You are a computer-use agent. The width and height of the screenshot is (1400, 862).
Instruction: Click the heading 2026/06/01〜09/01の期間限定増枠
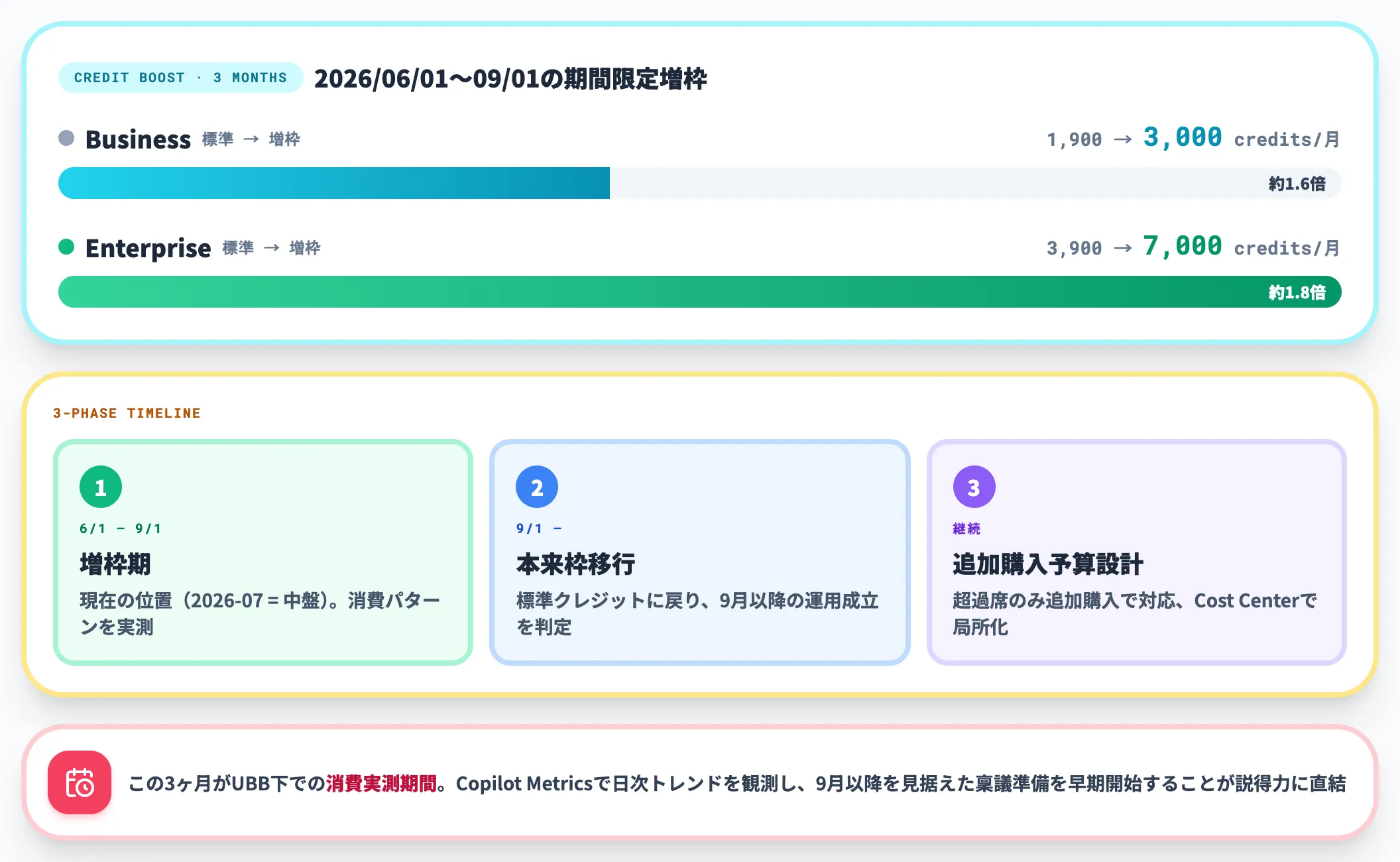click(x=510, y=78)
